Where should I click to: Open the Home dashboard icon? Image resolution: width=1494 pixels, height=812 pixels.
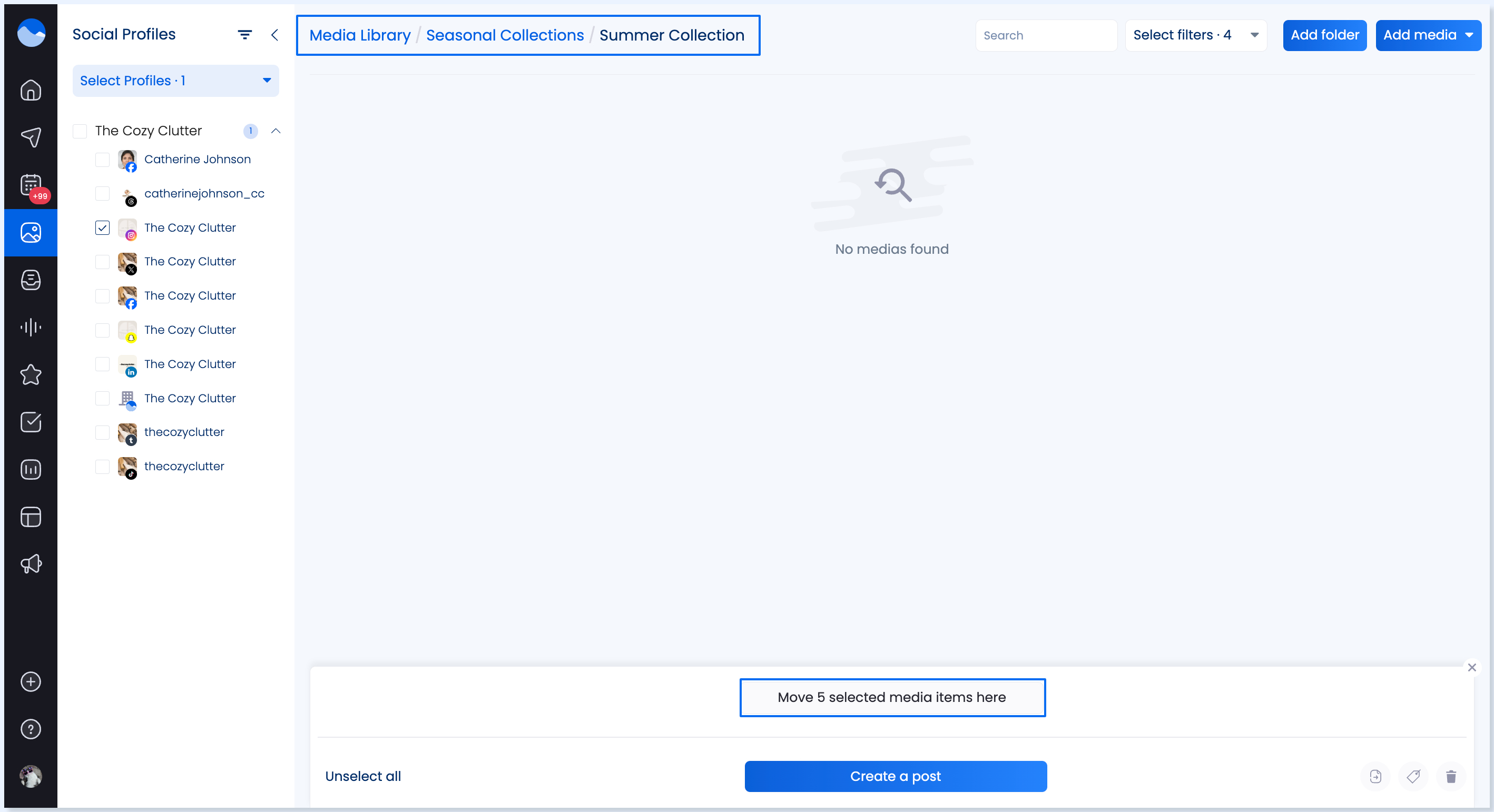31,90
